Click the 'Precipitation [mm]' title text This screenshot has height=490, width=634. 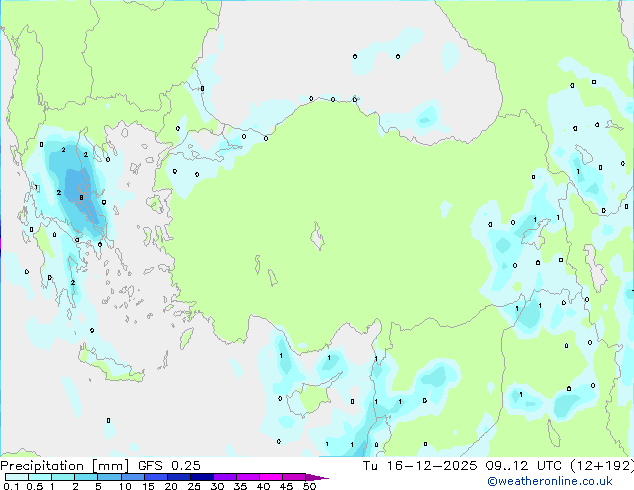(64, 466)
